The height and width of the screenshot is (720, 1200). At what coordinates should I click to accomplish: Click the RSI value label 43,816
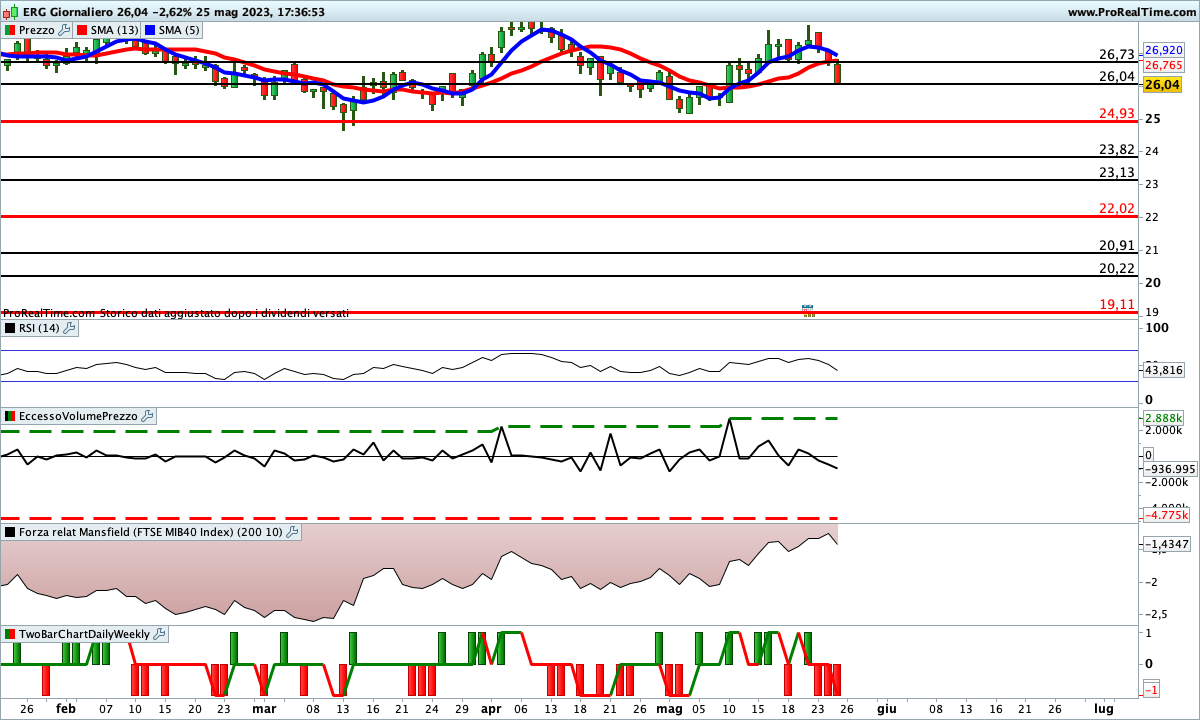pos(1163,370)
